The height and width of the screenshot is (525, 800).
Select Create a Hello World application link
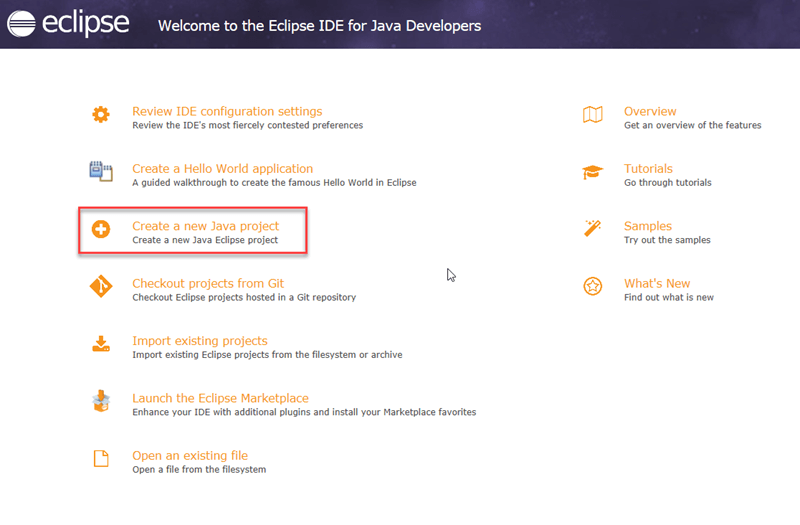point(222,169)
